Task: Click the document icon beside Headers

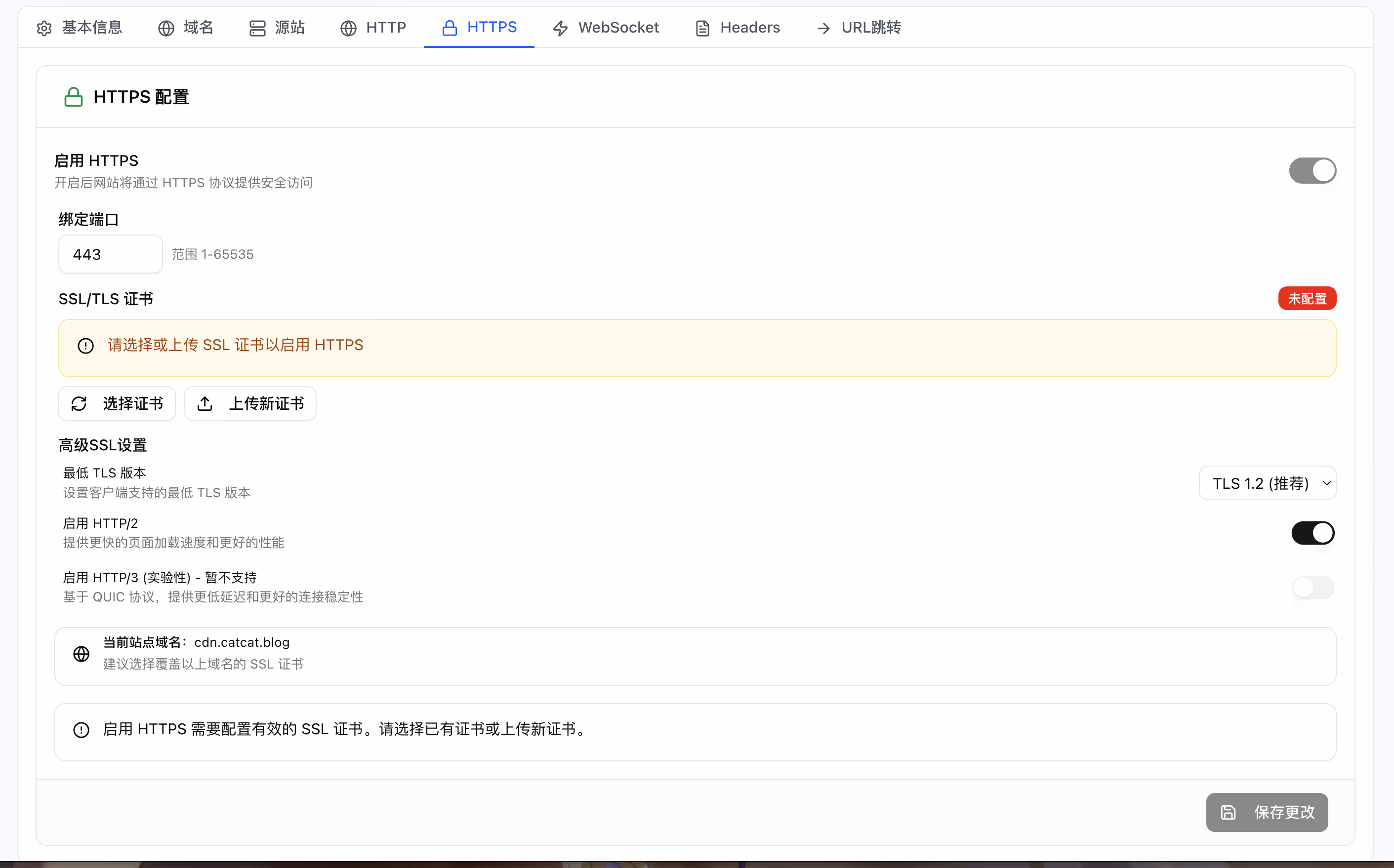Action: pos(702,28)
